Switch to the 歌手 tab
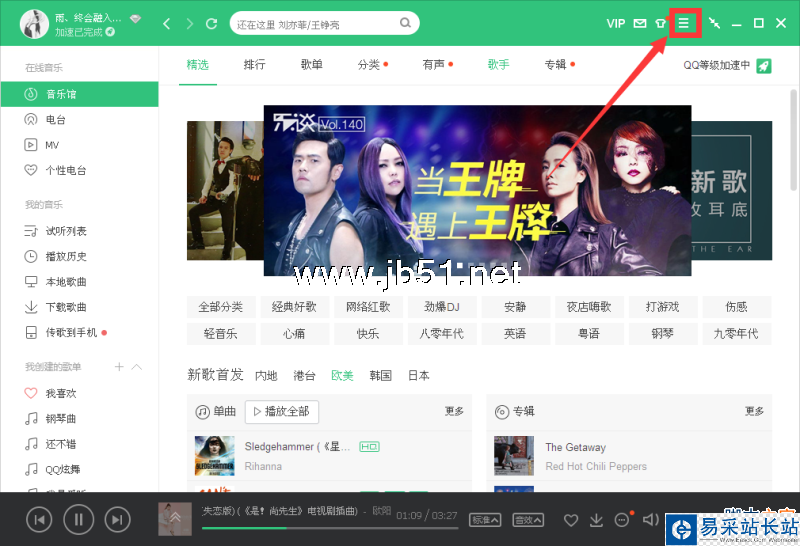The height and width of the screenshot is (546, 800). tap(498, 65)
